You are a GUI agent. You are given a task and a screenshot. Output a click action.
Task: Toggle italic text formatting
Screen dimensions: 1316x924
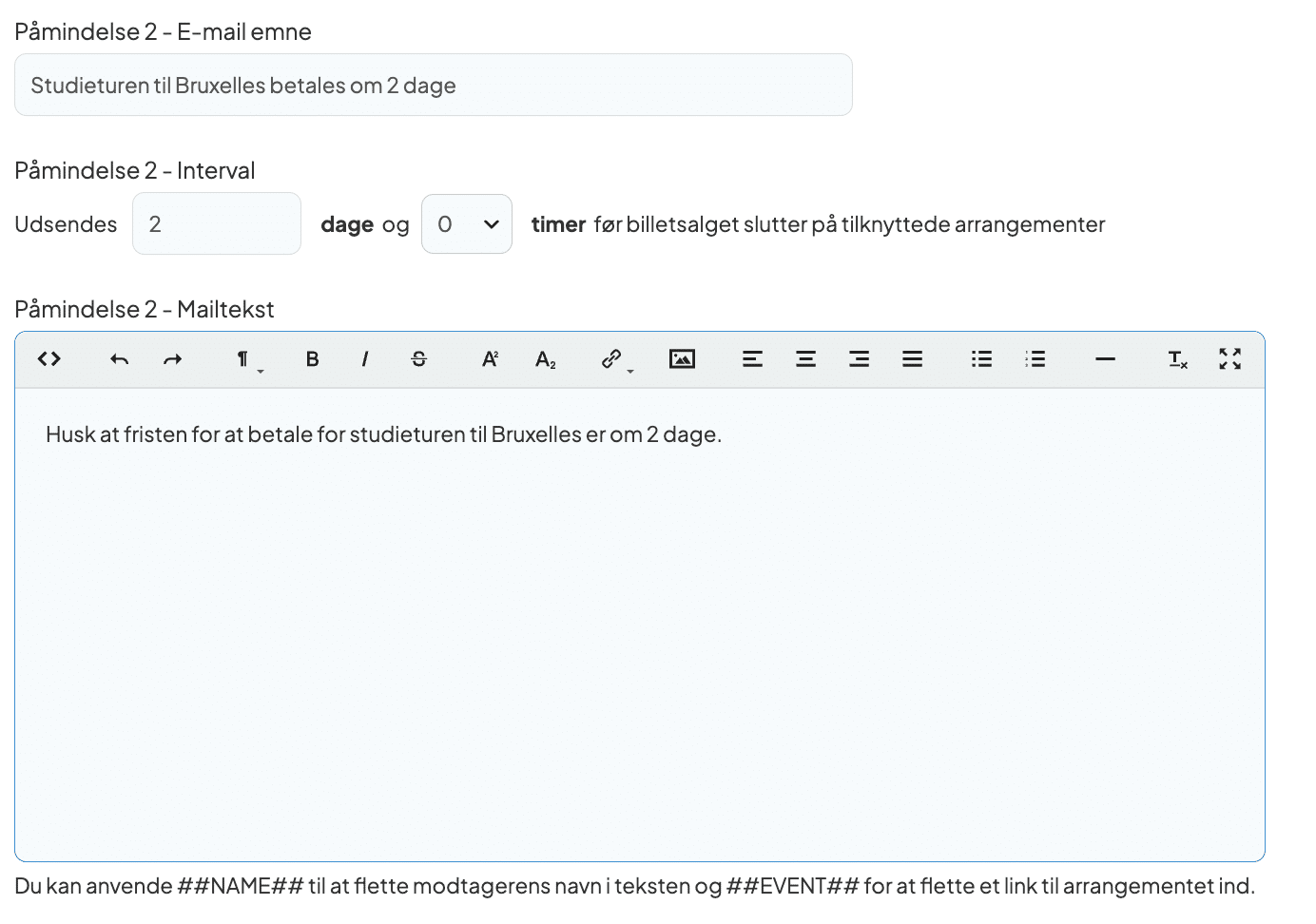(365, 359)
